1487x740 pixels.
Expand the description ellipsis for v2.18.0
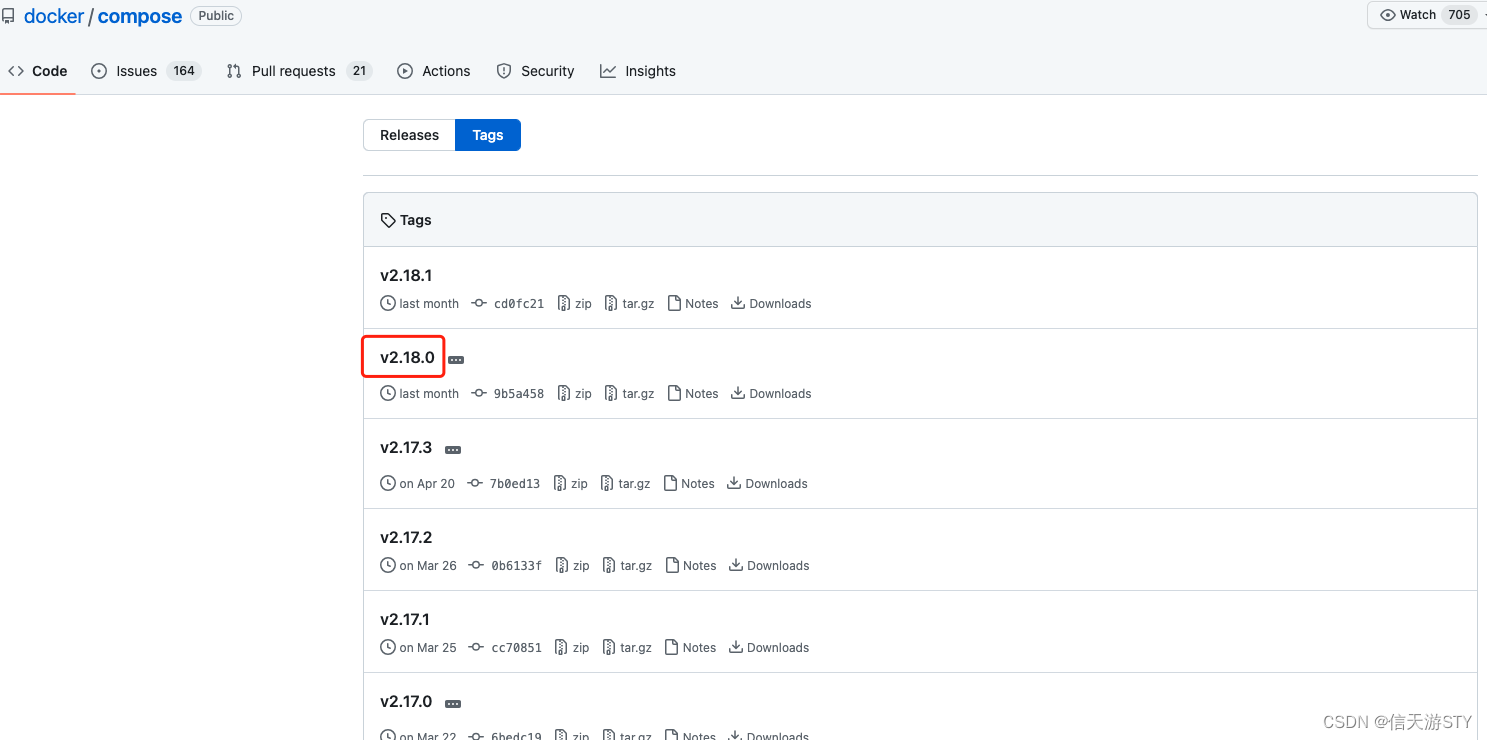click(456, 358)
